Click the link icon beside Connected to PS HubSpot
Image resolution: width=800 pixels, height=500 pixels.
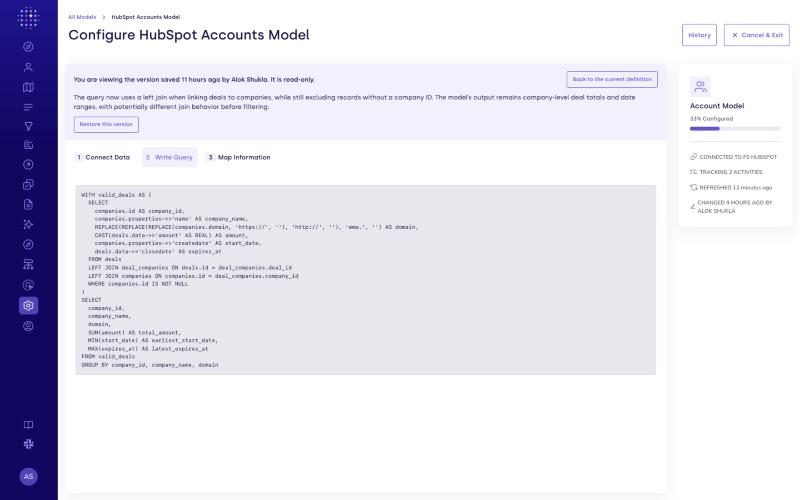pos(693,157)
